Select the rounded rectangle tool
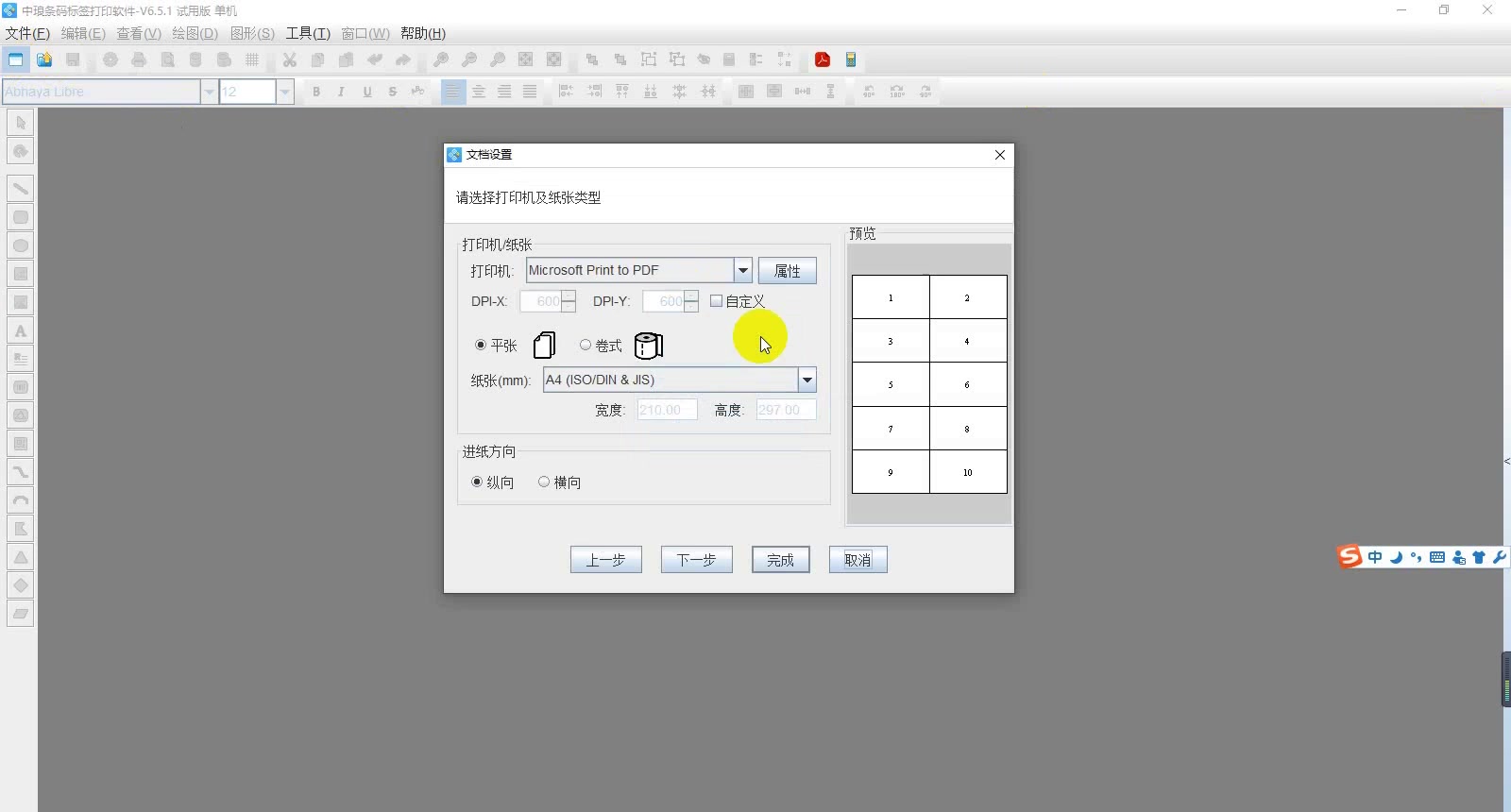 point(21,217)
